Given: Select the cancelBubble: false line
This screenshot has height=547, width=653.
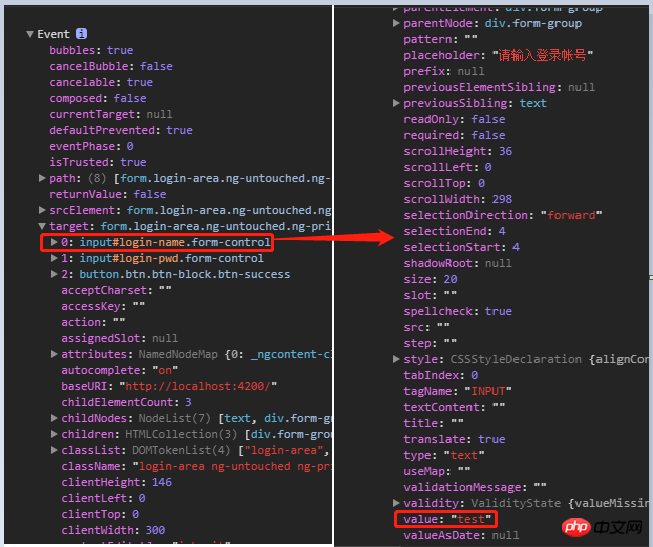Looking at the screenshot, I should [111, 66].
